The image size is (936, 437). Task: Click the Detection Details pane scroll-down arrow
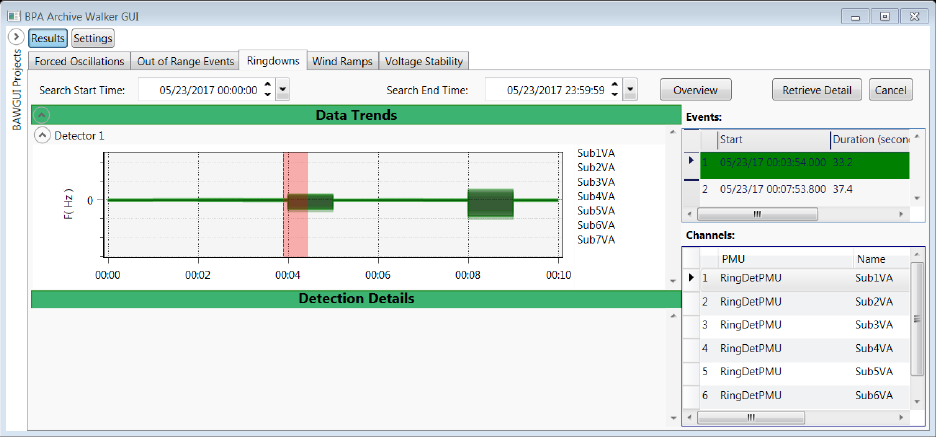673,418
